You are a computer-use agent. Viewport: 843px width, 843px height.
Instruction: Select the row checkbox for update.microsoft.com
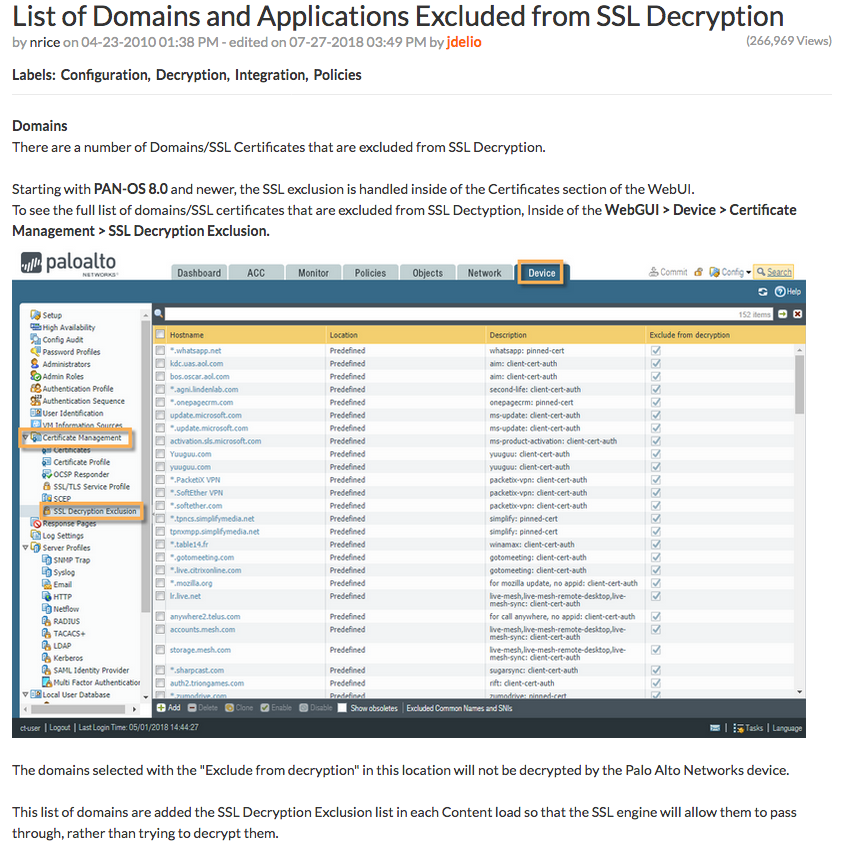(x=160, y=415)
